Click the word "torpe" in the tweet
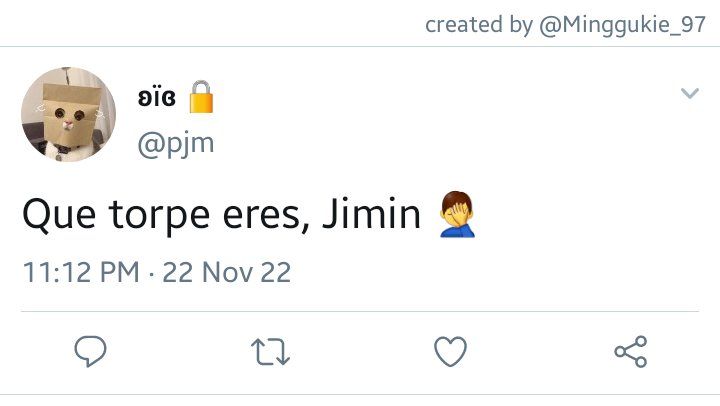 tap(159, 216)
